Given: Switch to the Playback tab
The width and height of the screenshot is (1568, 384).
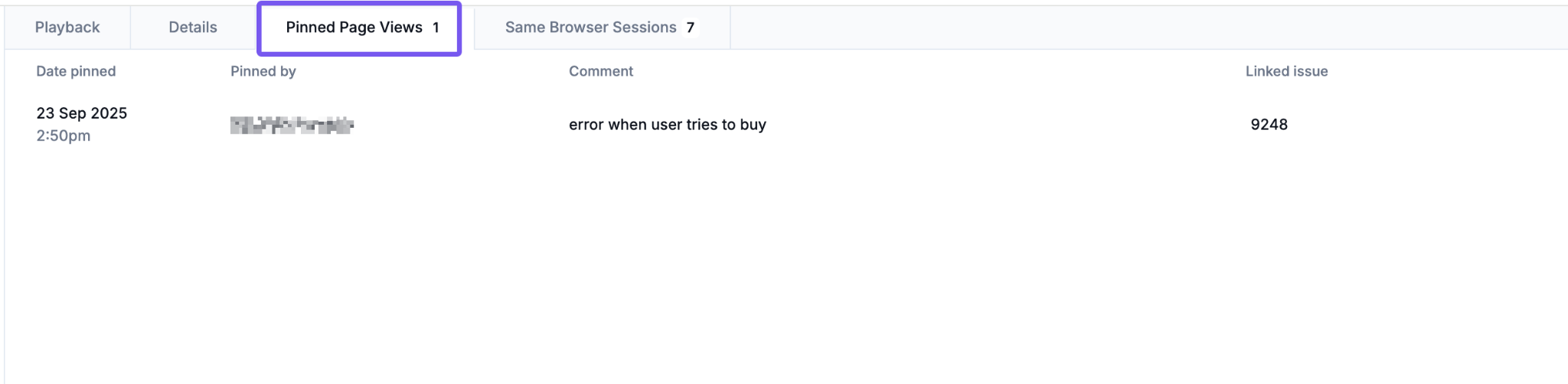Looking at the screenshot, I should [67, 28].
